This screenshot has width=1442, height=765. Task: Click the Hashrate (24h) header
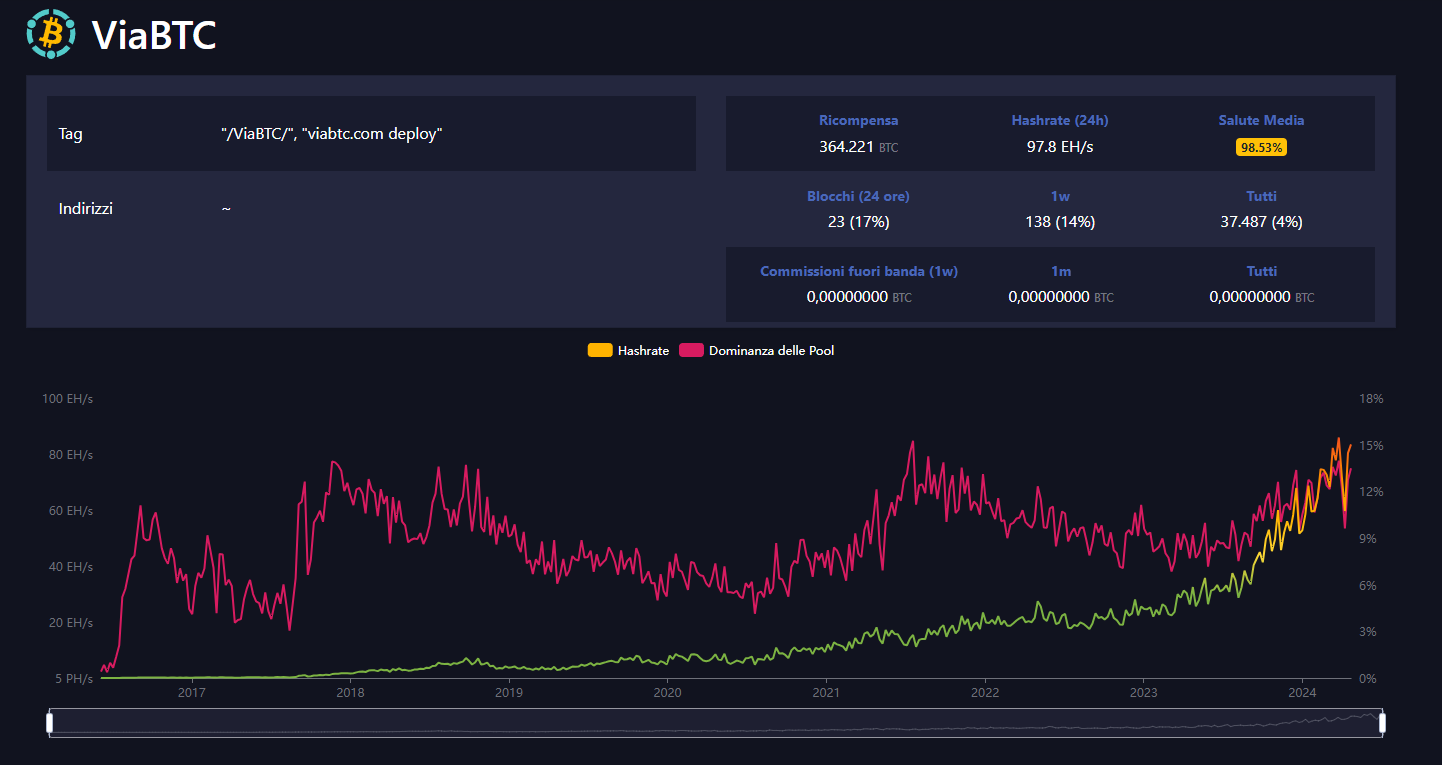1060,120
